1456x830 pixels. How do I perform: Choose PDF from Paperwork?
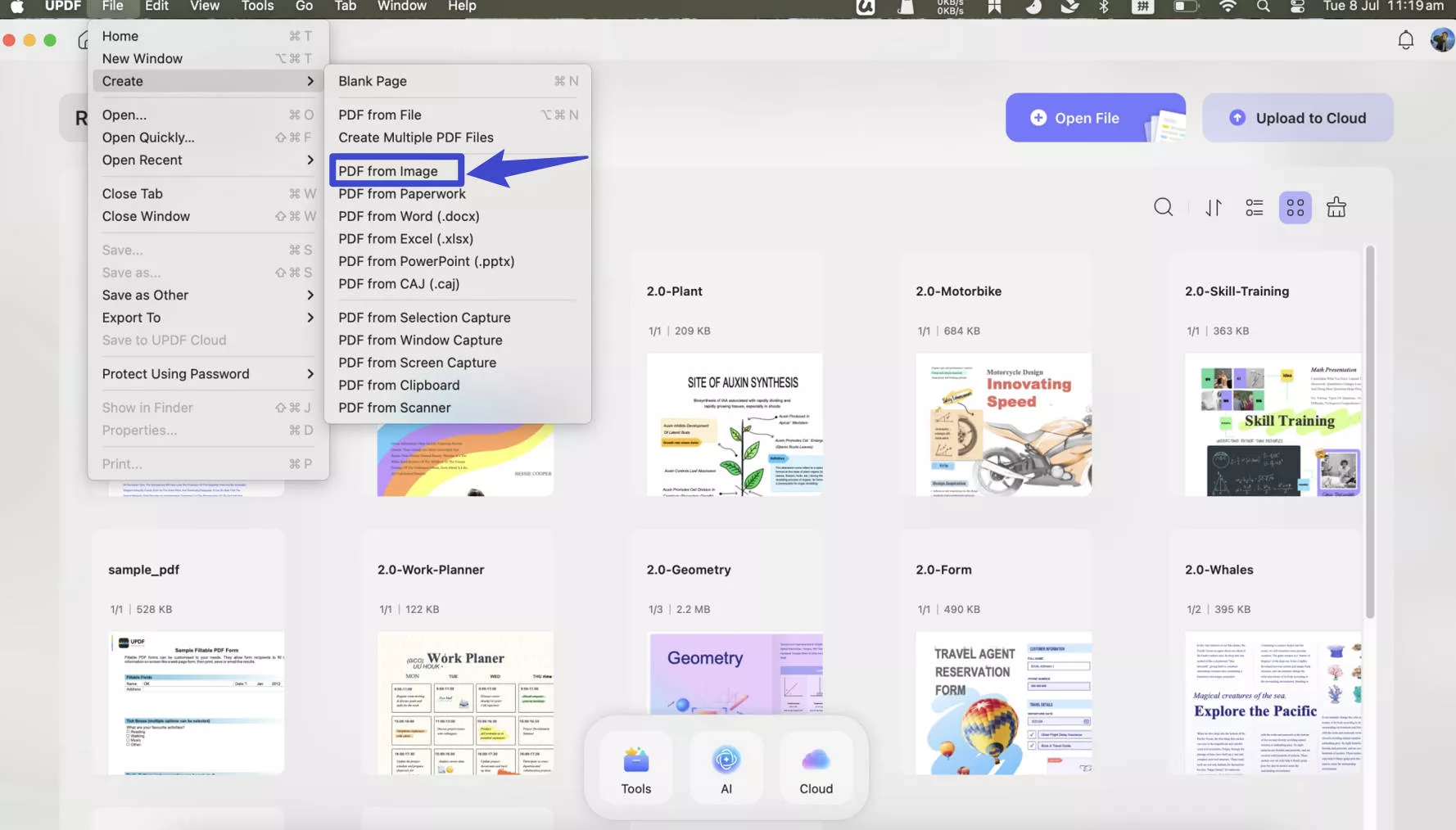click(x=458, y=194)
